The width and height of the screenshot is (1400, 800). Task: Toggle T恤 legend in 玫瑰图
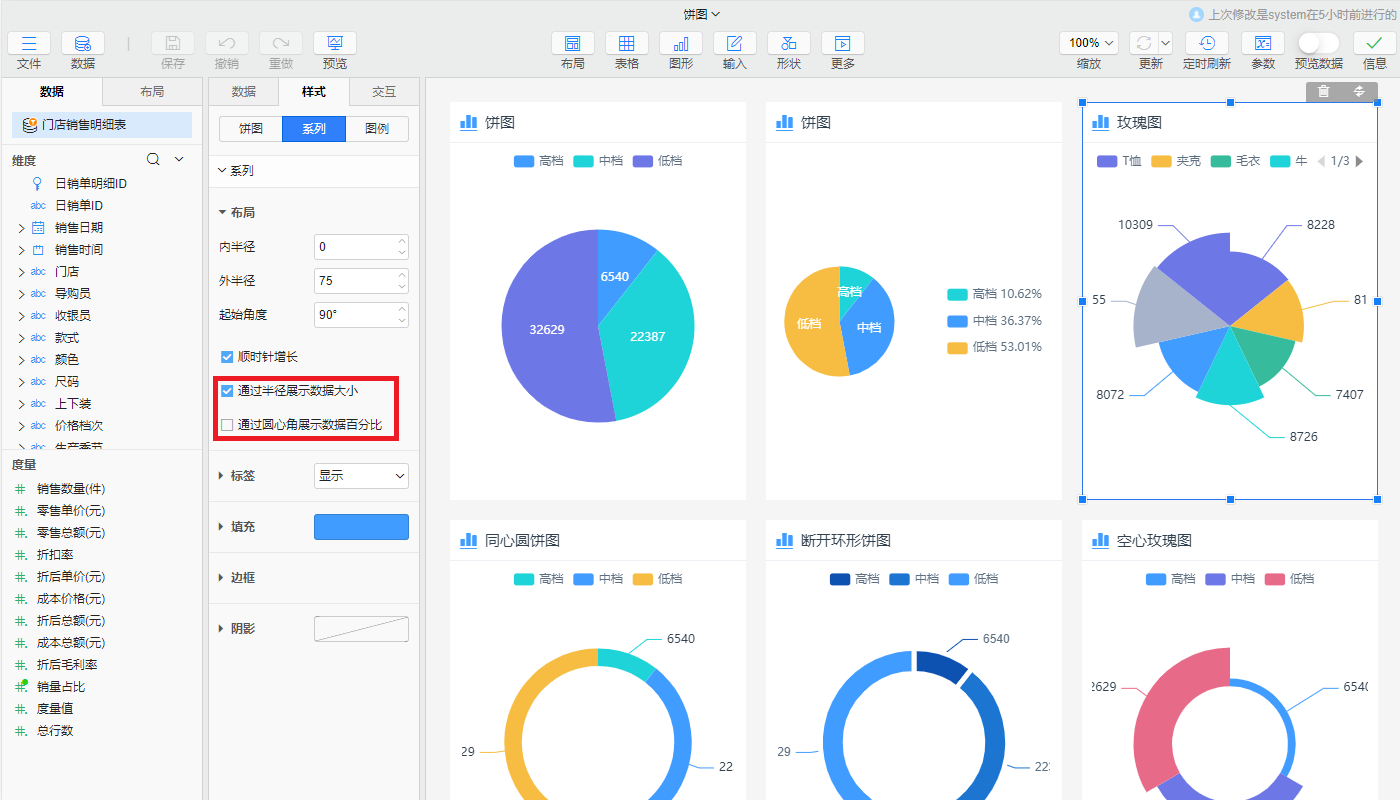1119,161
